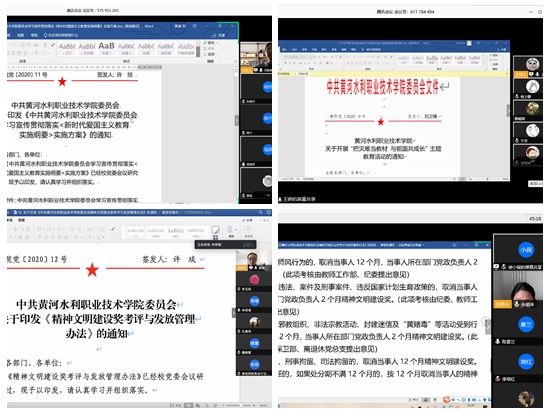Switch to the 视图 tab in the 12号 document window
Viewport: 550px width, 413px height.
pos(21,220)
